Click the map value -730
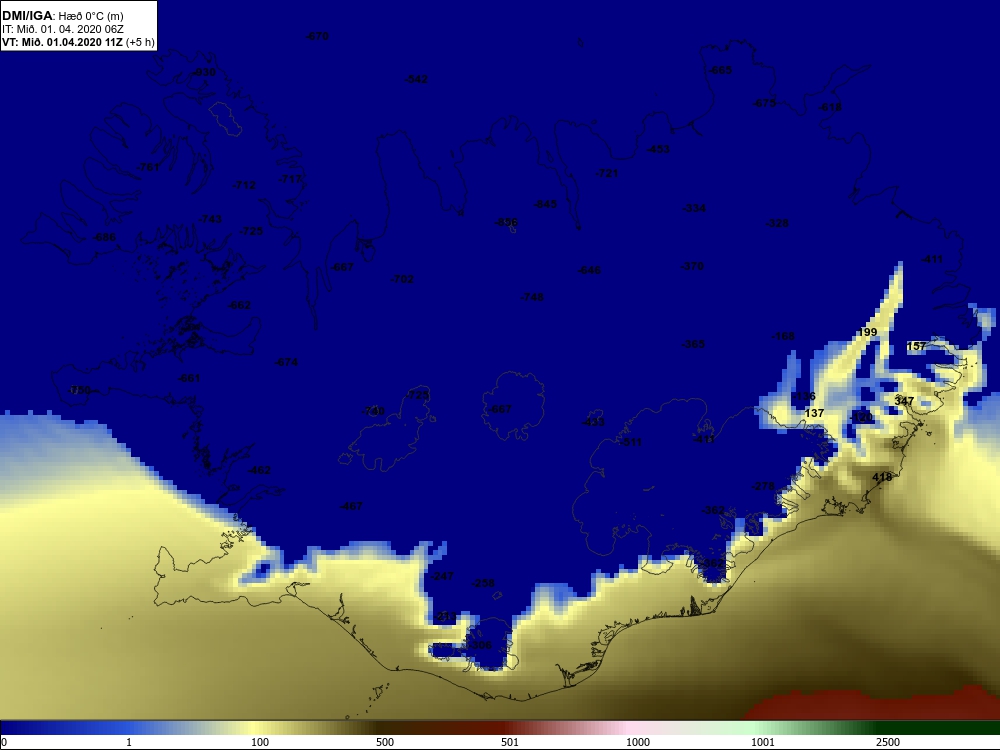 tap(374, 411)
